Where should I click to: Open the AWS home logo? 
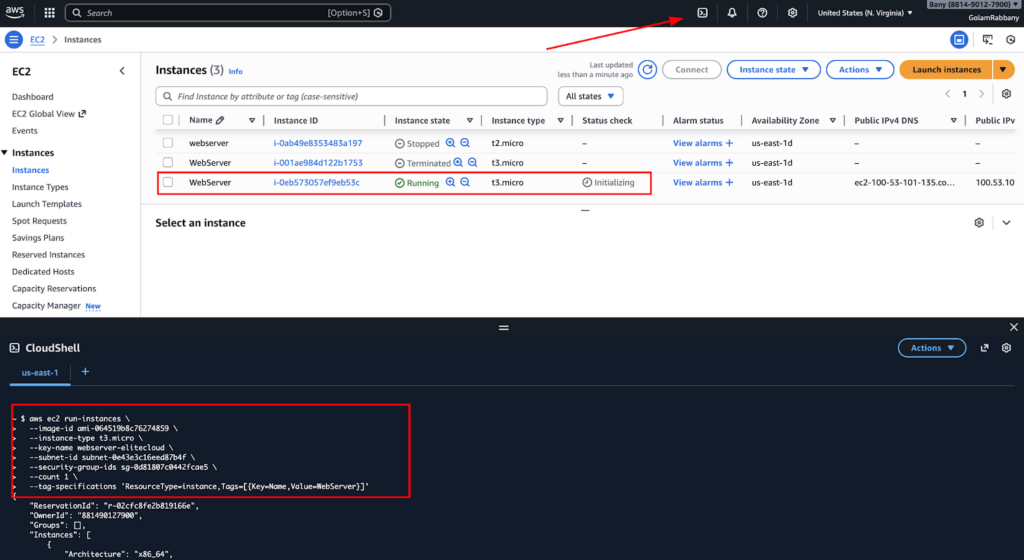pyautogui.click(x=15, y=12)
